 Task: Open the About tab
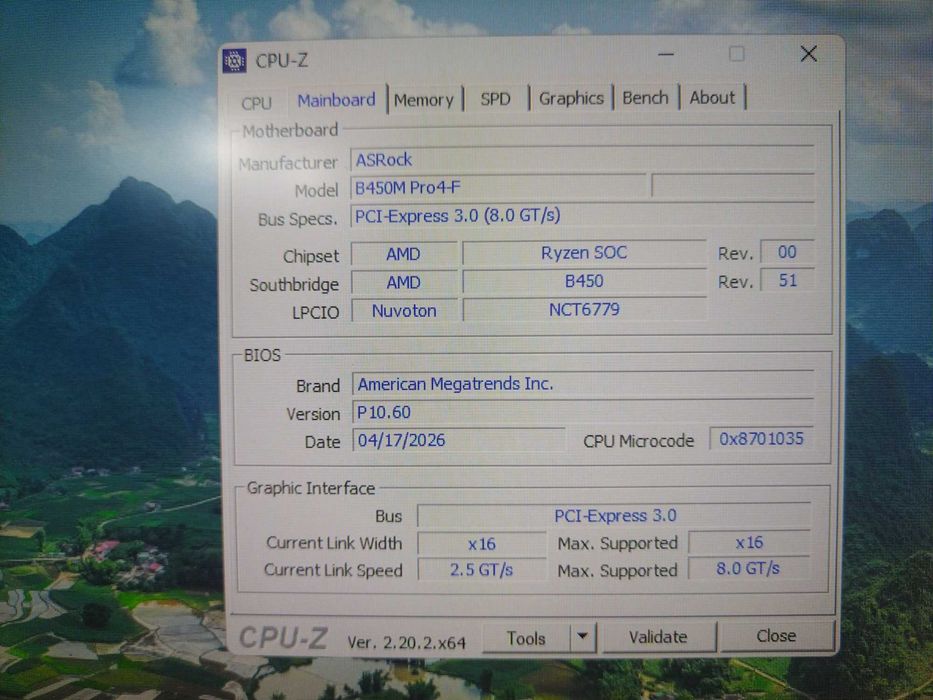[712, 97]
